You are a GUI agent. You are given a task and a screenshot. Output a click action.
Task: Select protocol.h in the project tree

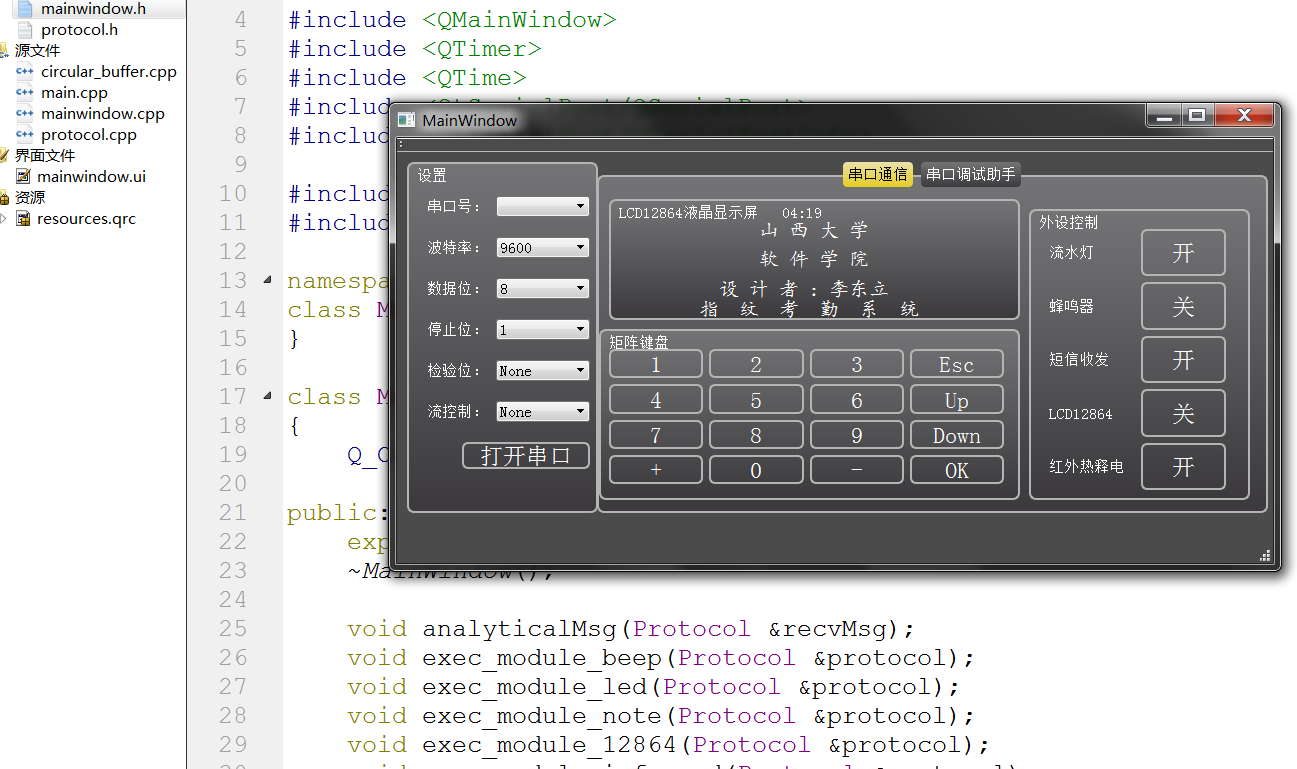[79, 30]
